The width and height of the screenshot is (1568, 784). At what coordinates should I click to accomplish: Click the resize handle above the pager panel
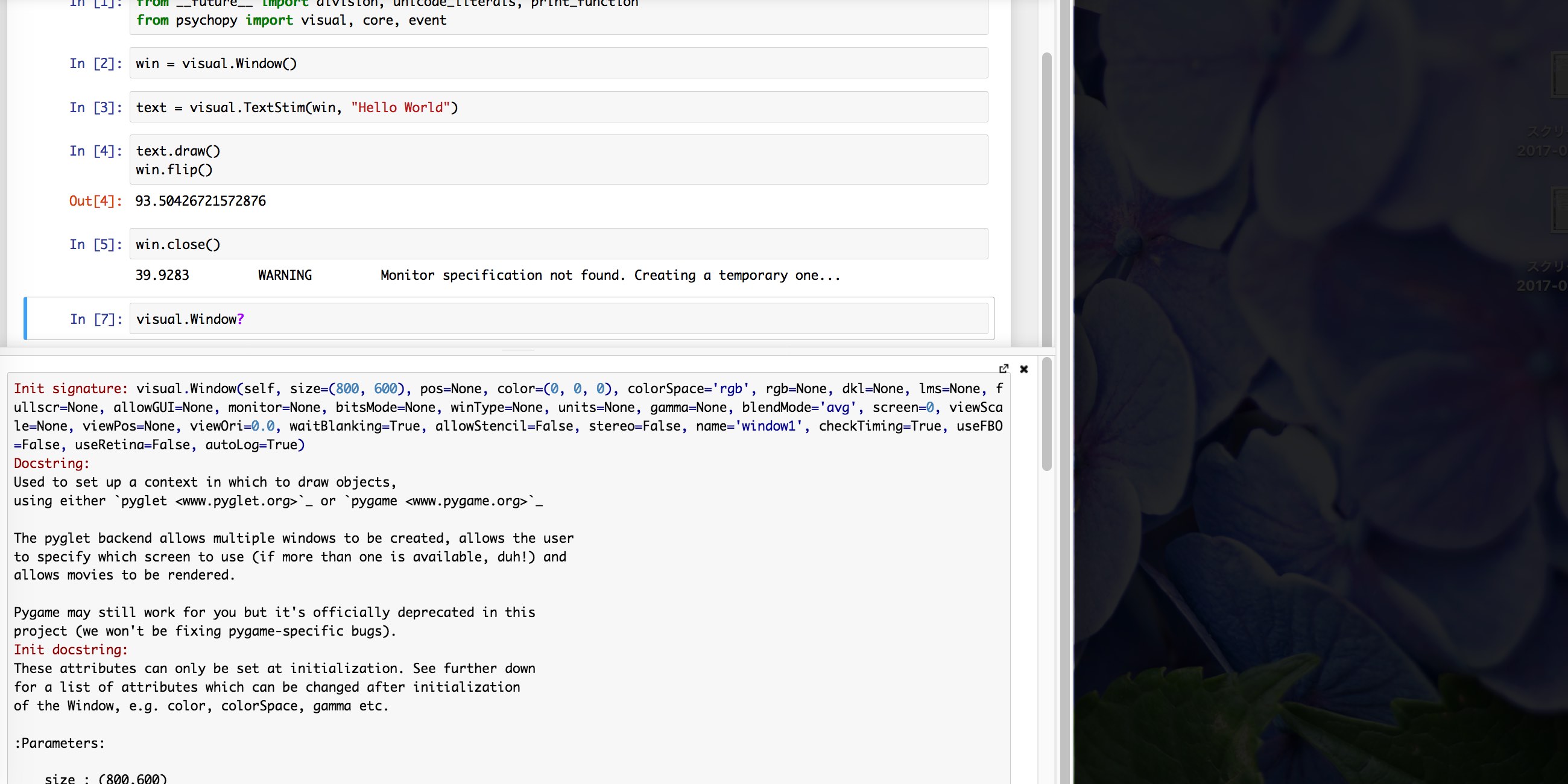coord(519,350)
